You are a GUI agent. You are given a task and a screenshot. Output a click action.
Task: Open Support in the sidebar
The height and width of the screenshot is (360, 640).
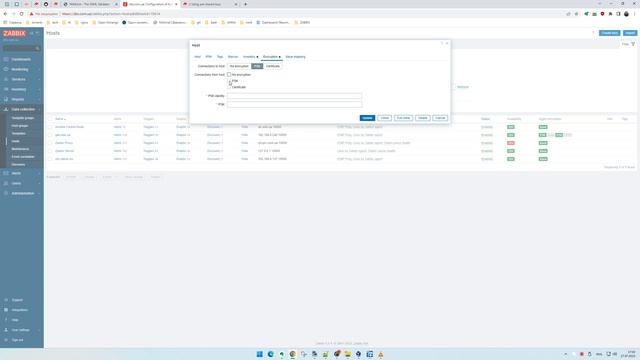pos(18,300)
